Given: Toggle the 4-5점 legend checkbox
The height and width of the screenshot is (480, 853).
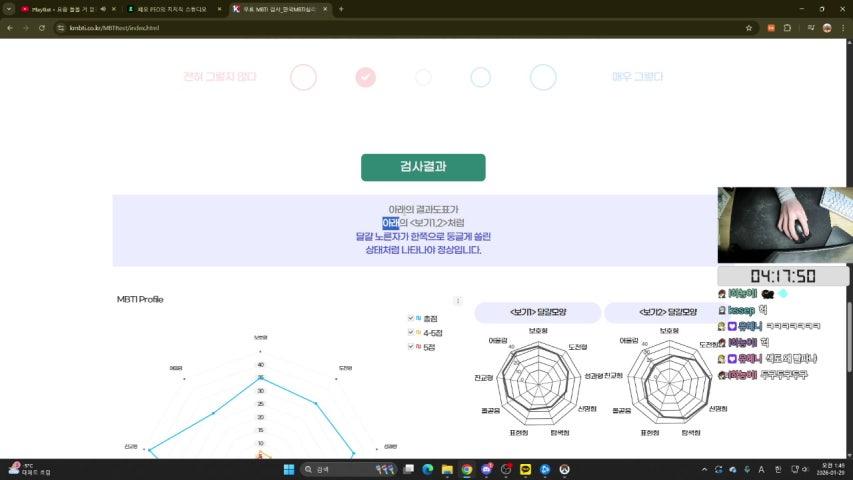Looking at the screenshot, I should (411, 332).
